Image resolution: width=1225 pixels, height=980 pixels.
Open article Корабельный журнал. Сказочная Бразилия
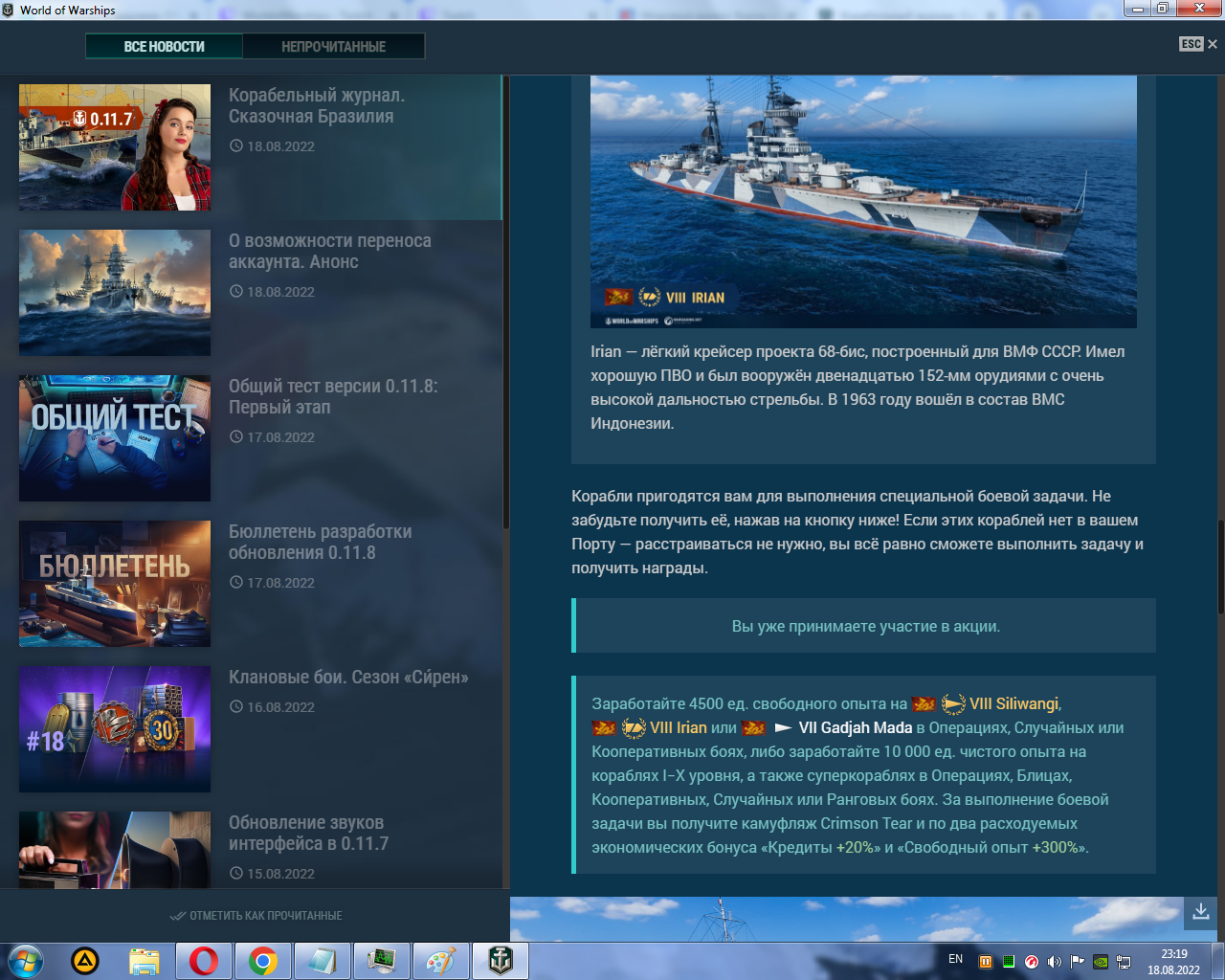[x=317, y=105]
